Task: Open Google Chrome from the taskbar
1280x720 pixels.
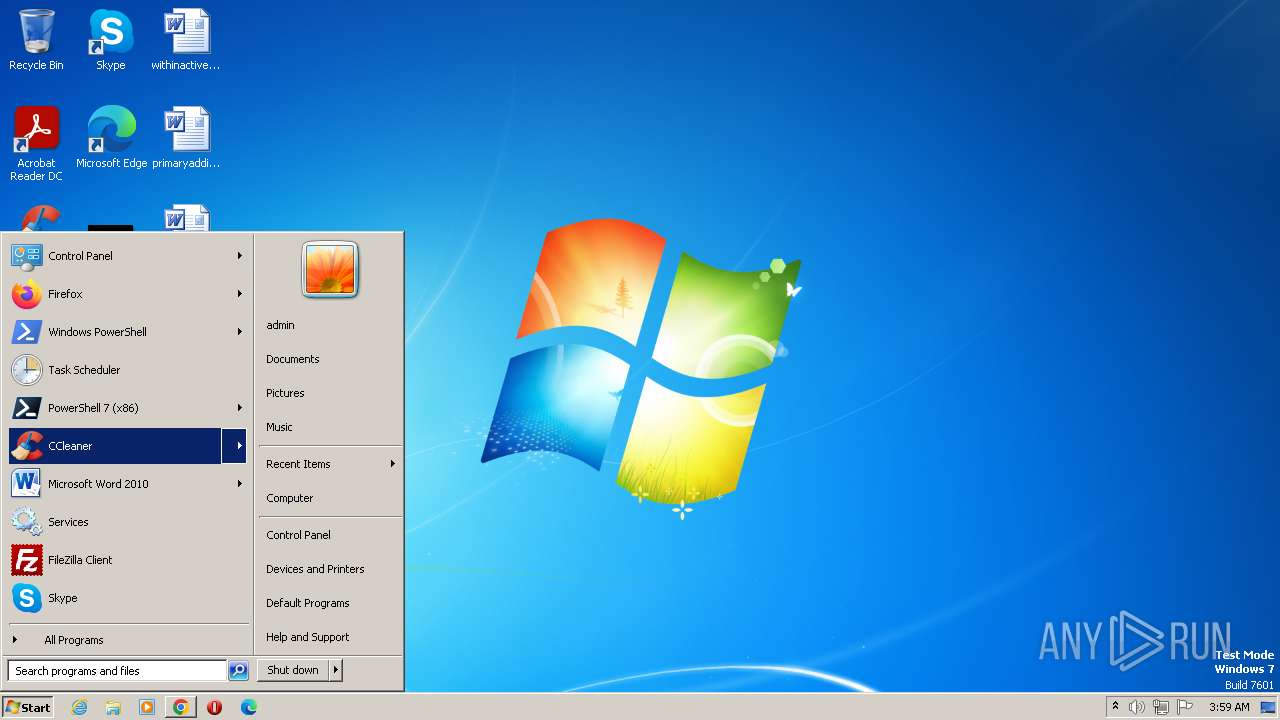Action: [180, 707]
